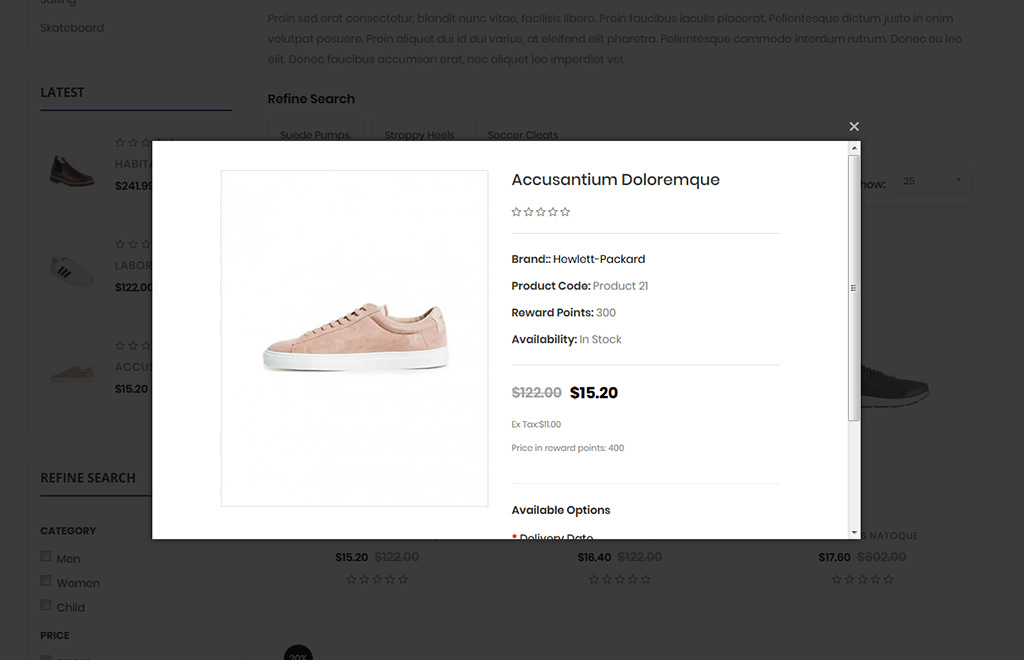This screenshot has width=1024, height=660.
Task: Open Hewlett-Packard brand link
Action: [599, 259]
